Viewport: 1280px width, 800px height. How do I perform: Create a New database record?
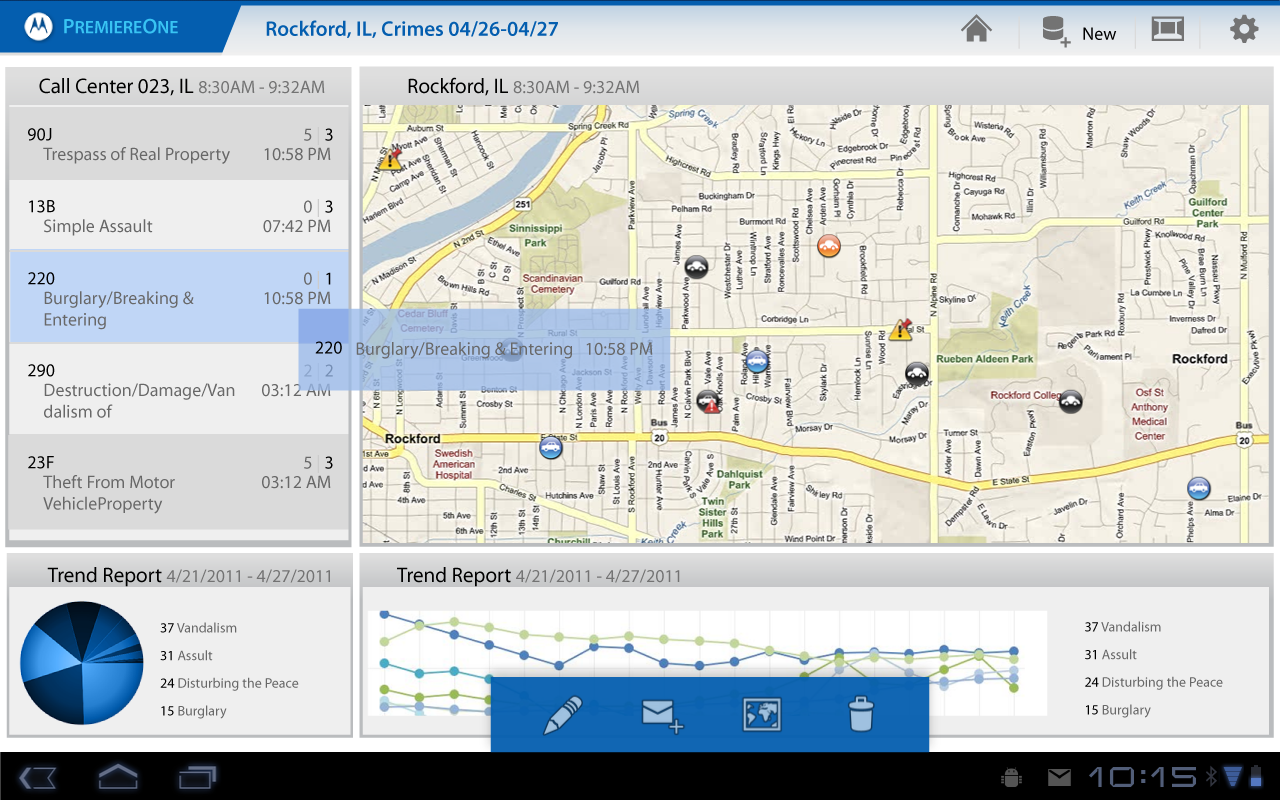[x=1078, y=31]
